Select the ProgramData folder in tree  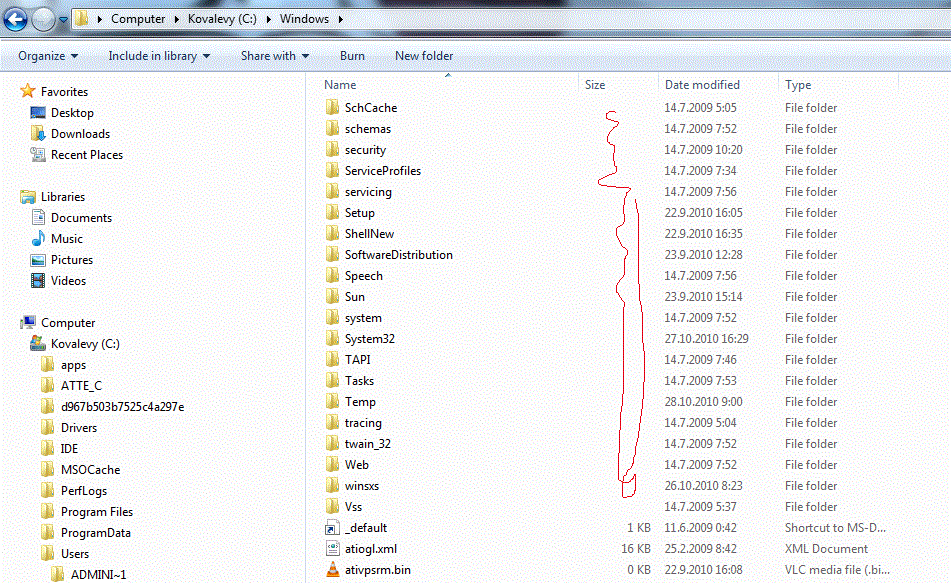pyautogui.click(x=96, y=533)
